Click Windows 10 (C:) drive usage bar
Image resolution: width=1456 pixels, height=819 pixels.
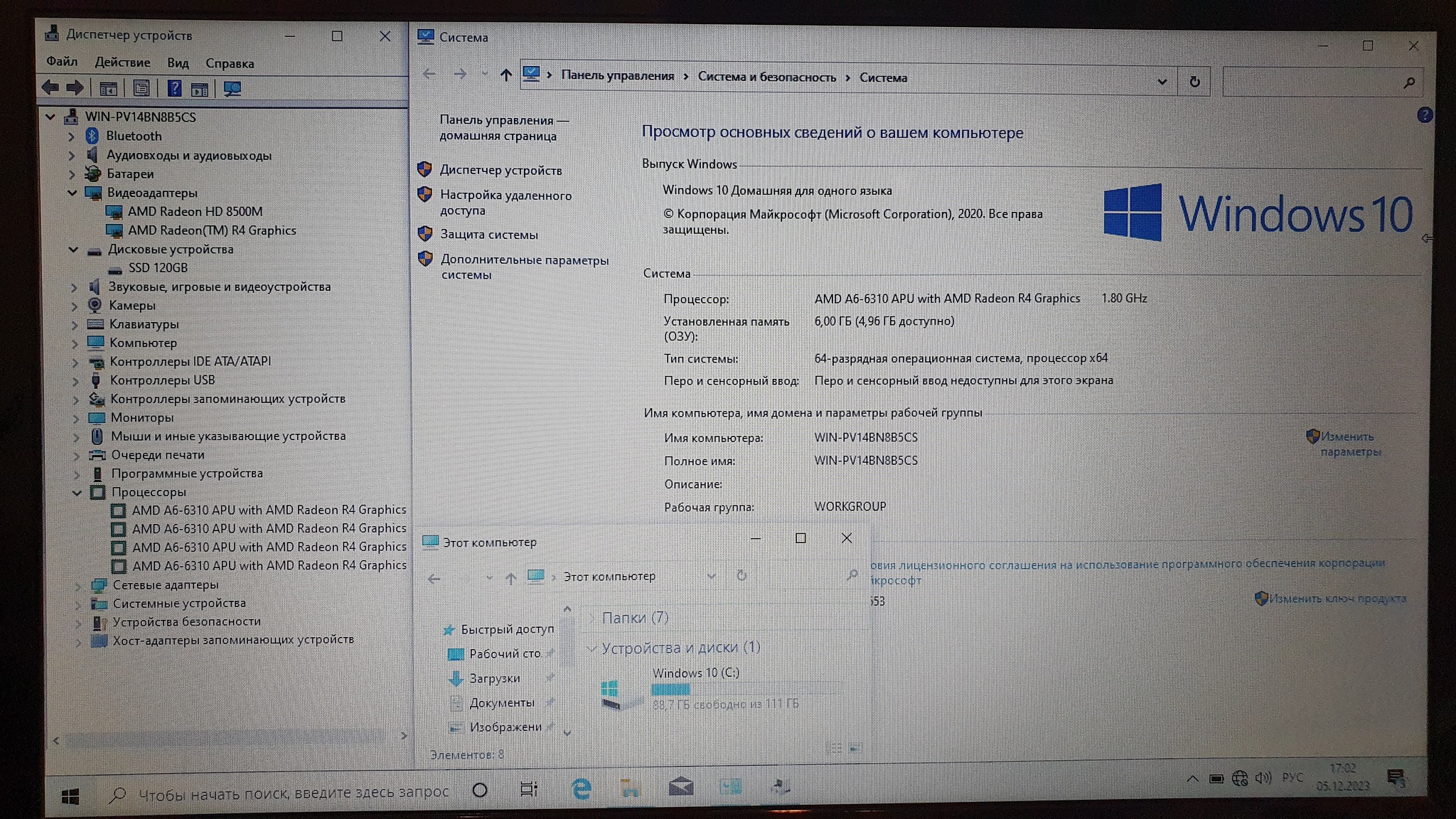pos(745,689)
